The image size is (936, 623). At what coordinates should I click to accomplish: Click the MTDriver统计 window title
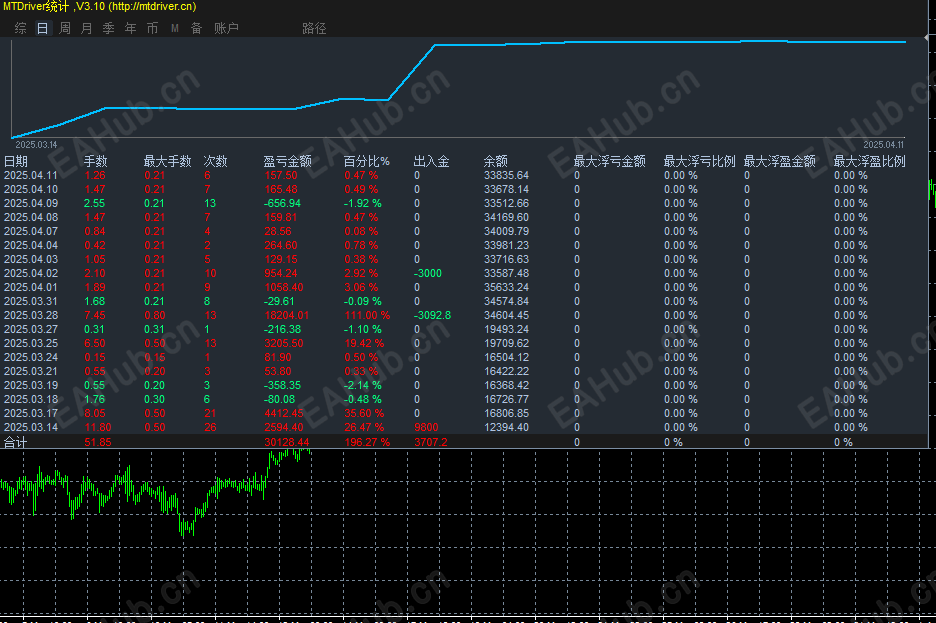36,7
